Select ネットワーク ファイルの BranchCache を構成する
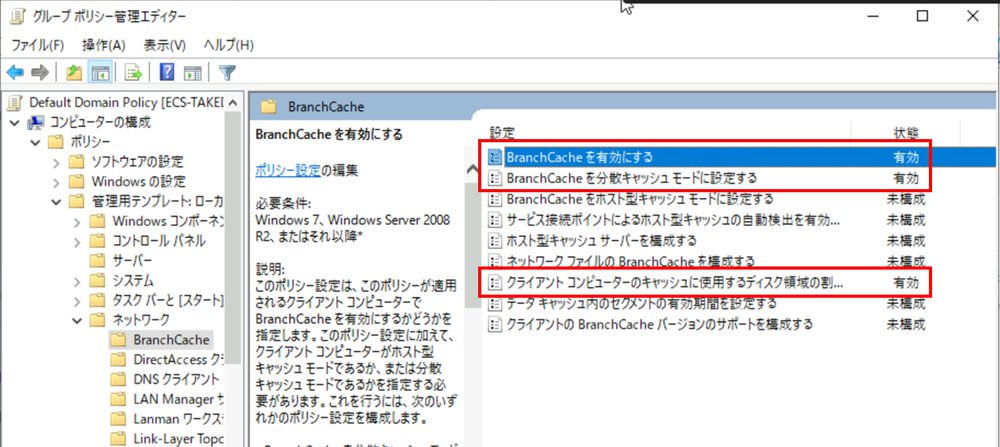This screenshot has height=447, width=1000. 631,261
